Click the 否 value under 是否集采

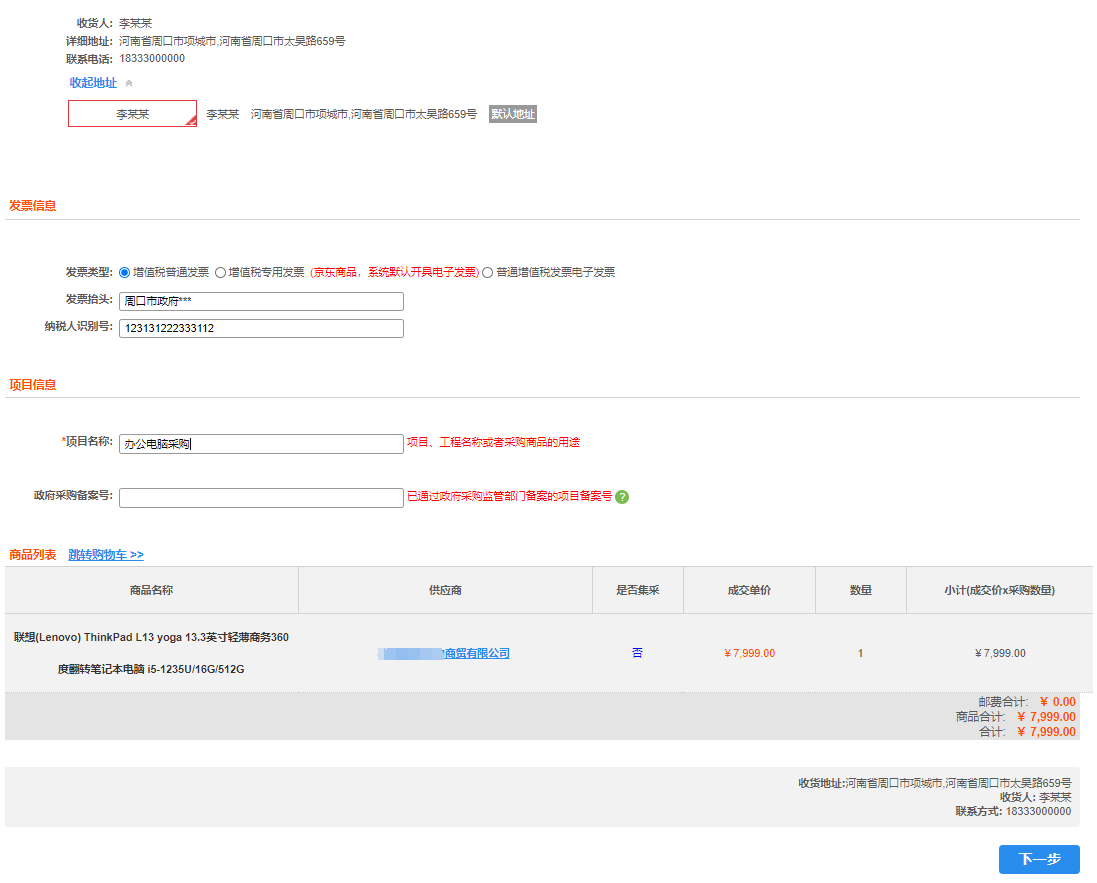637,653
